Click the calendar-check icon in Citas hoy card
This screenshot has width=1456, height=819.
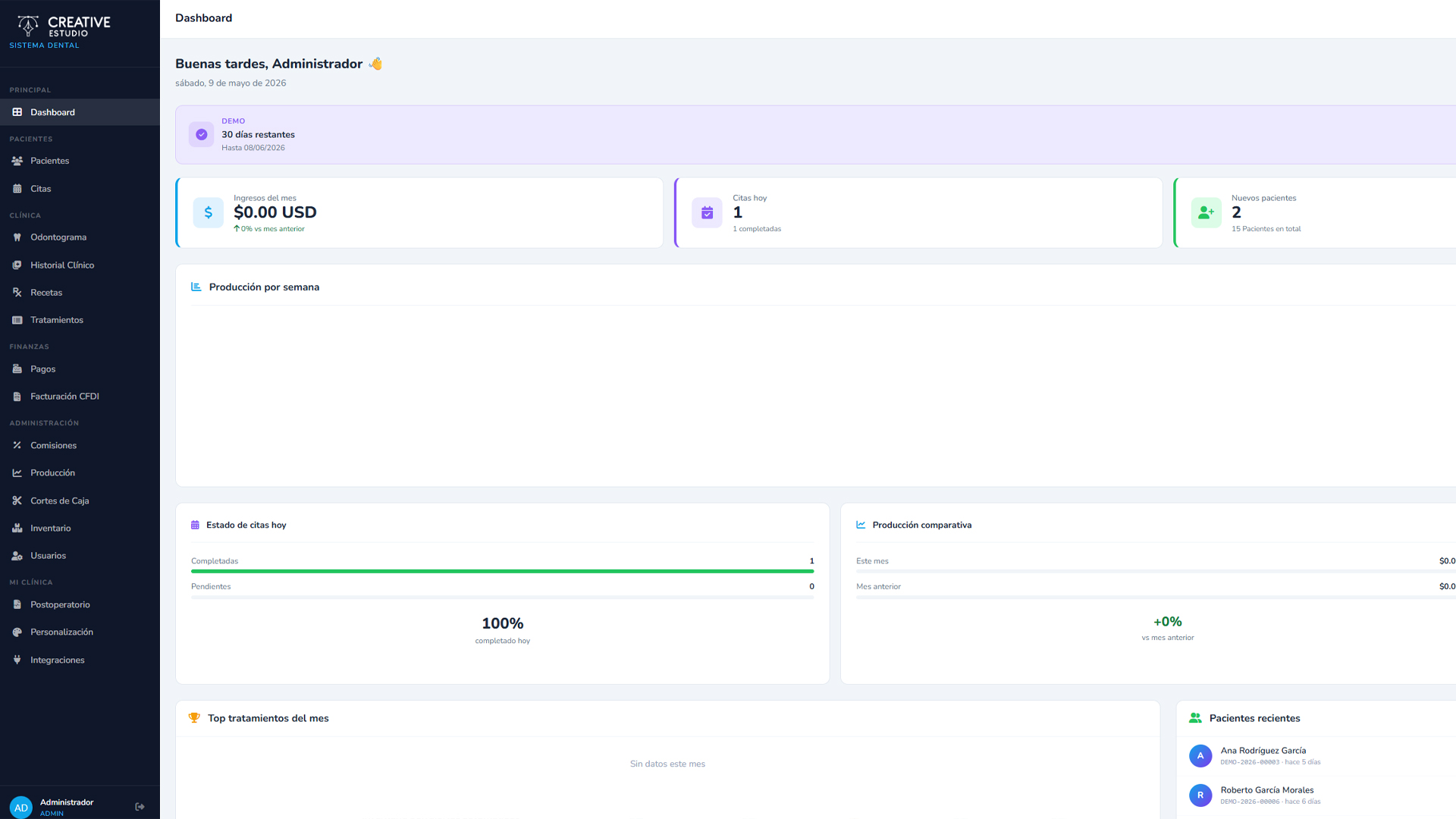click(707, 213)
